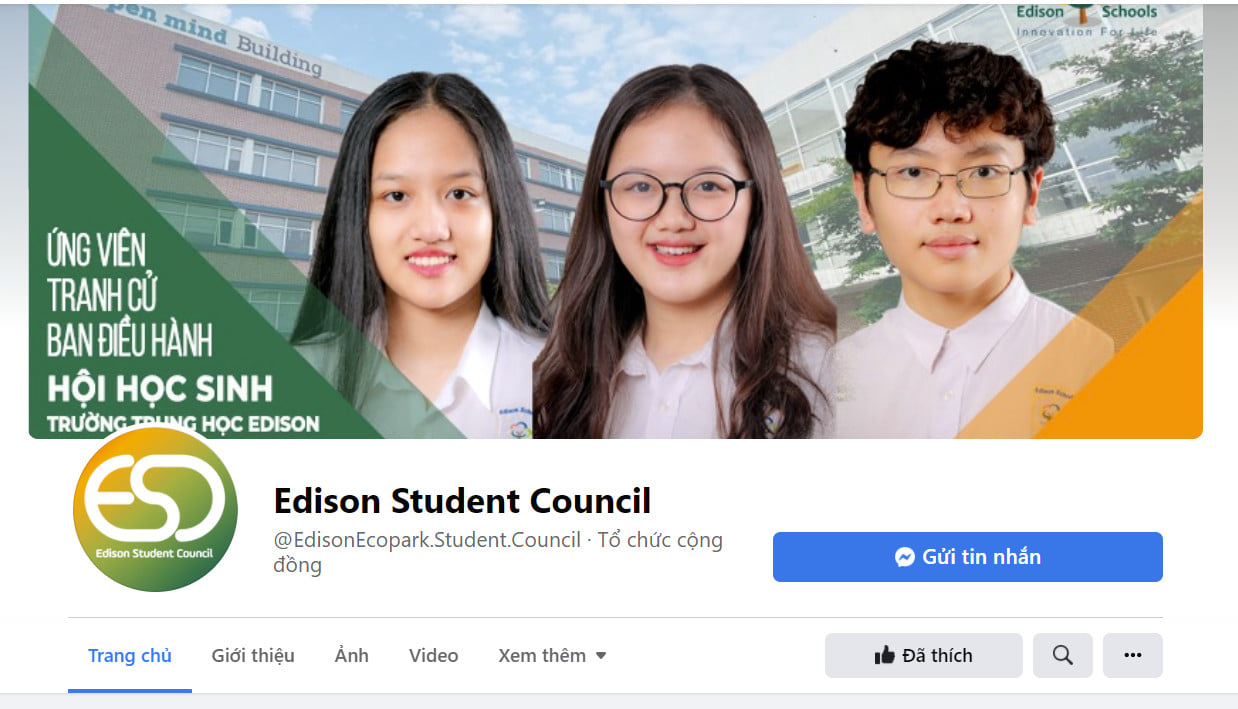Click the HỘI HỌC SINH text on banner
1238x709 pixels.
(x=160, y=388)
